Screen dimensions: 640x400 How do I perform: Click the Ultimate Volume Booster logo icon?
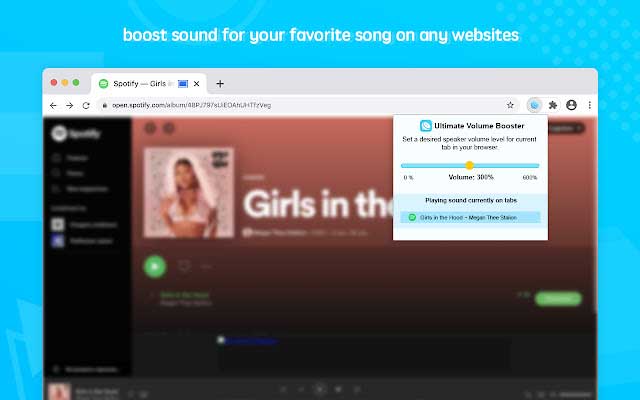tap(426, 126)
